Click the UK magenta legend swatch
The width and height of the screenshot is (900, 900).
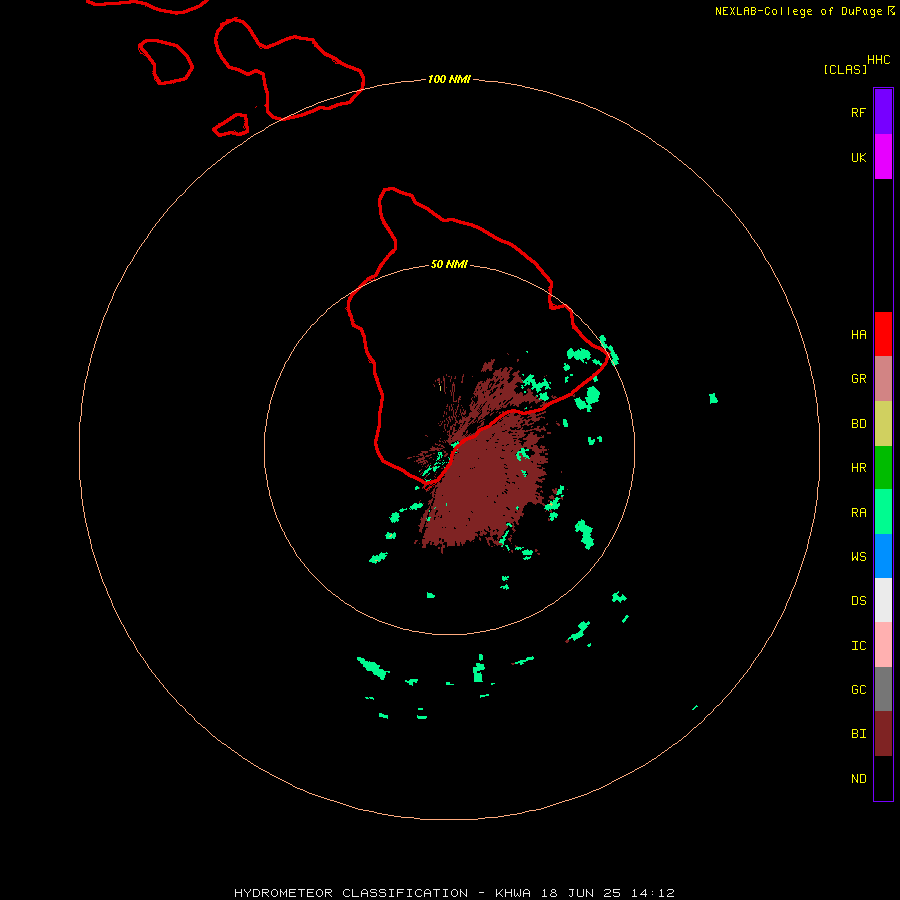(883, 157)
